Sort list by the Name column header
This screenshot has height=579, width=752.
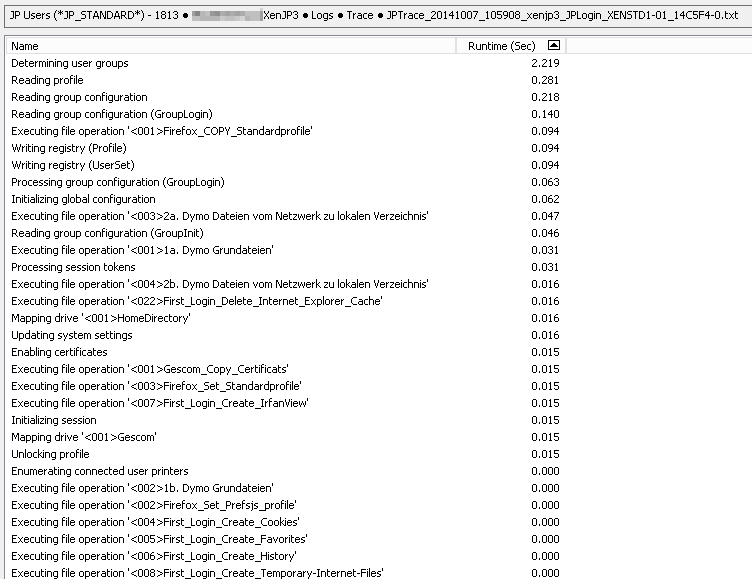click(25, 46)
